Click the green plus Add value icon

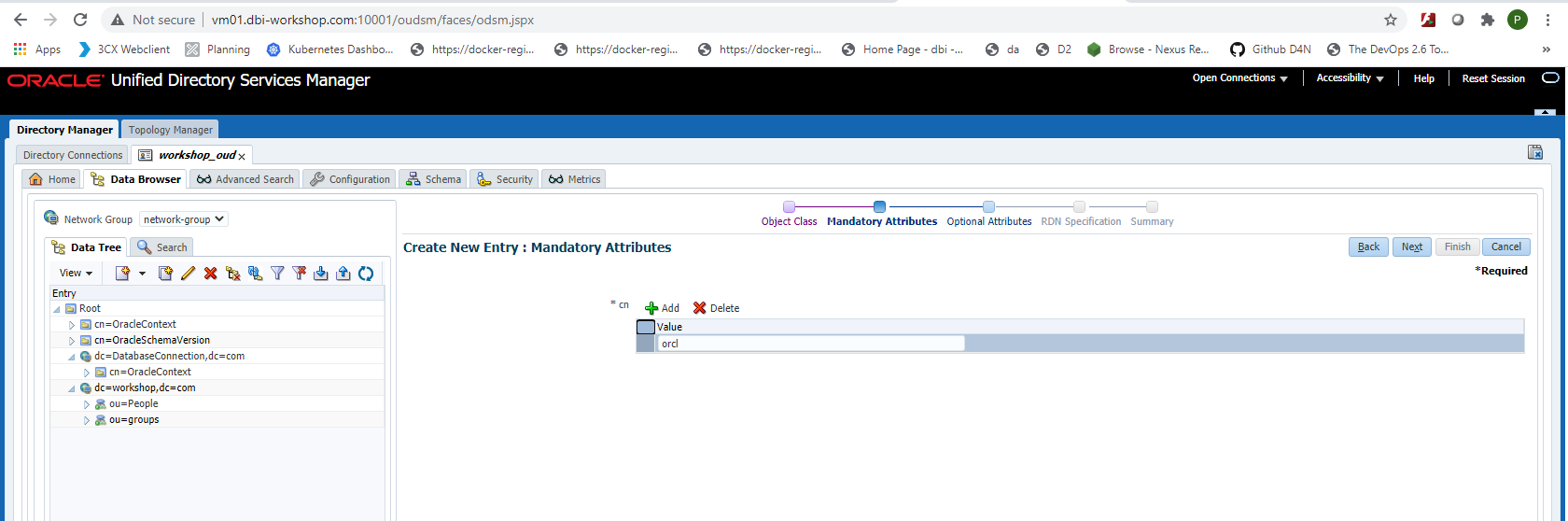(x=652, y=308)
